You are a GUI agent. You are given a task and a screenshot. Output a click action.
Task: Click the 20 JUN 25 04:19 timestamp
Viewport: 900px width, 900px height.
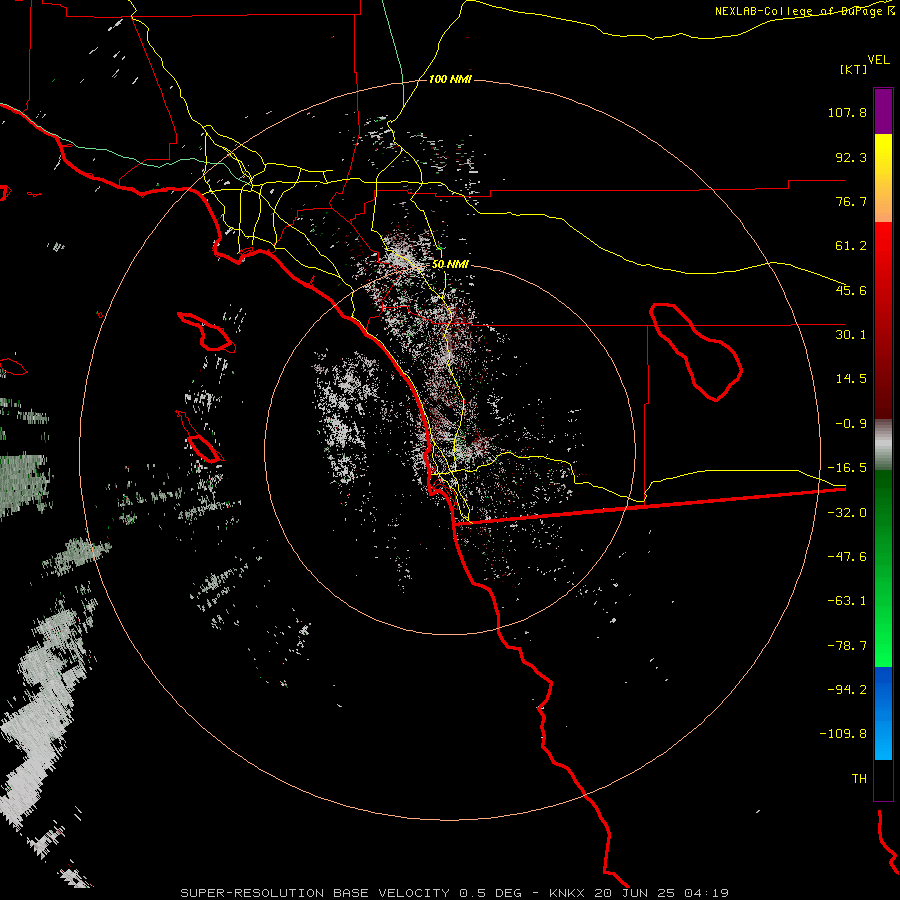point(661,893)
